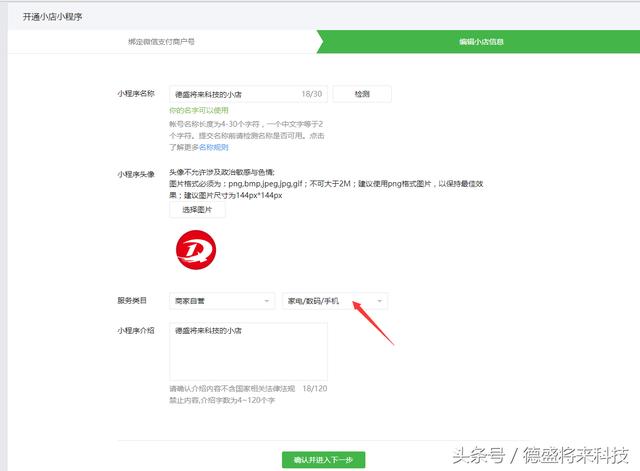The height and width of the screenshot is (471, 640).
Task: Click the 检测 name check button
Action: click(x=361, y=94)
